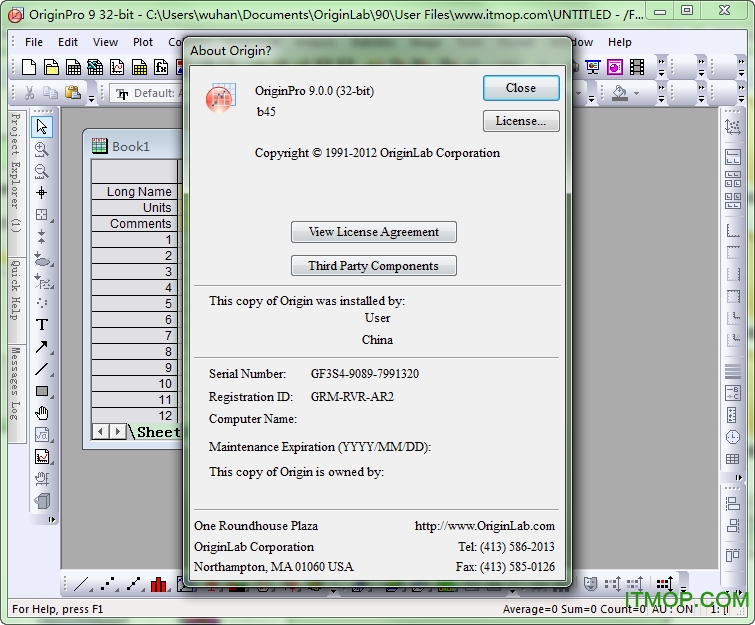This screenshot has height=625, width=755.
Task: Open the View menu
Action: tap(105, 42)
